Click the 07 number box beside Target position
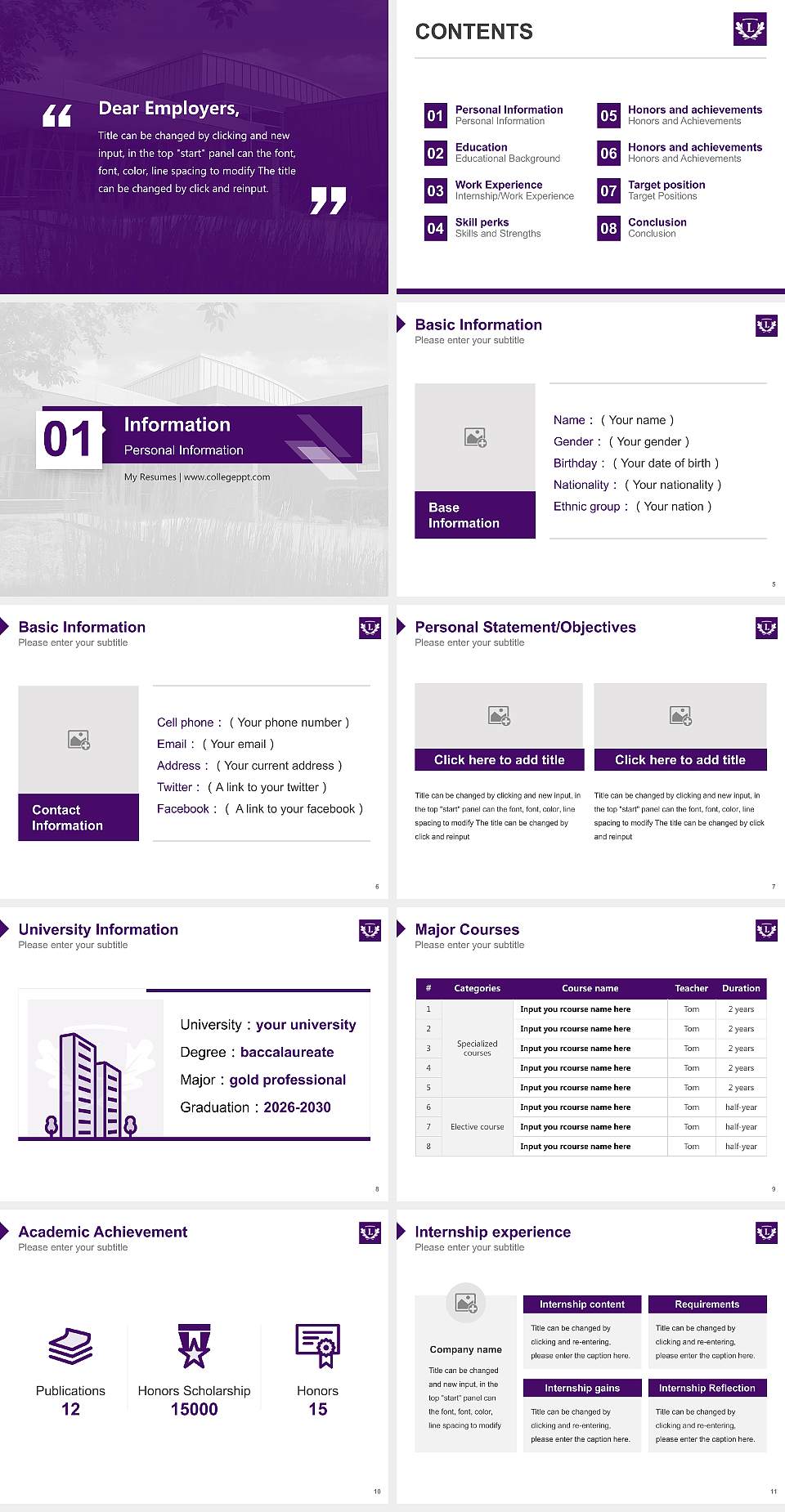 [608, 190]
